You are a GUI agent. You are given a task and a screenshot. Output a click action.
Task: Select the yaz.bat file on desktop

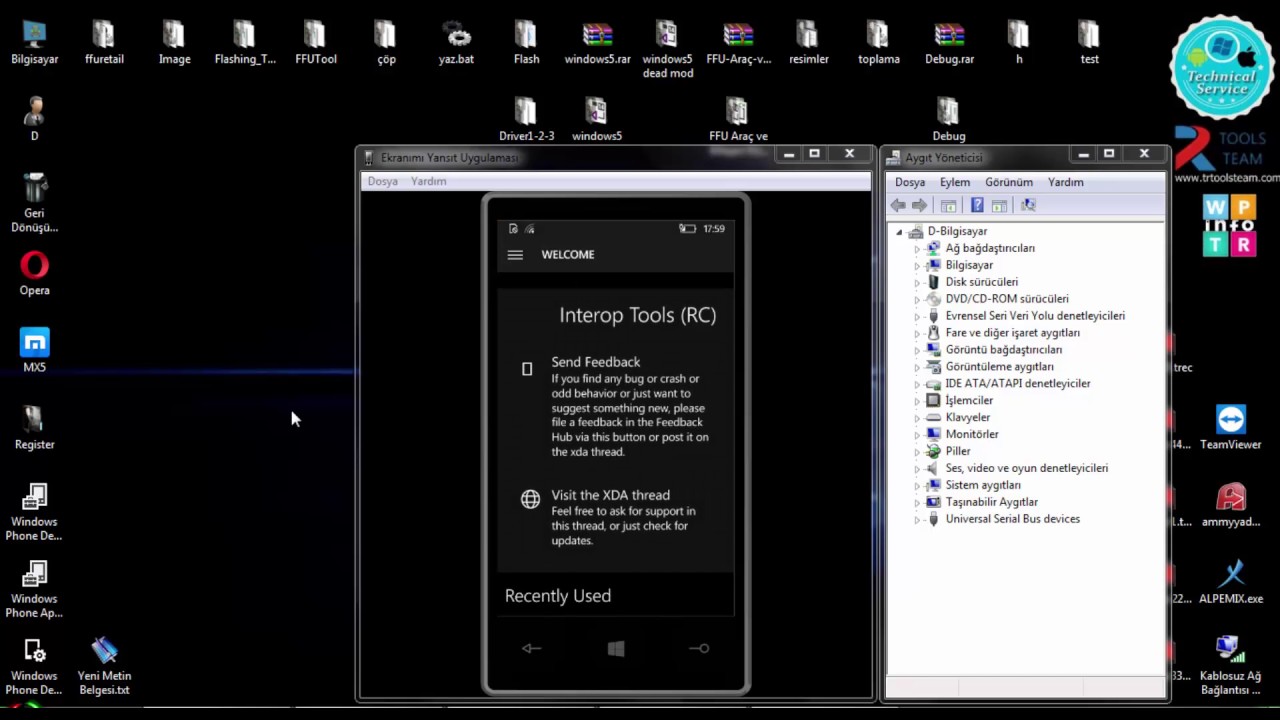pos(456,42)
